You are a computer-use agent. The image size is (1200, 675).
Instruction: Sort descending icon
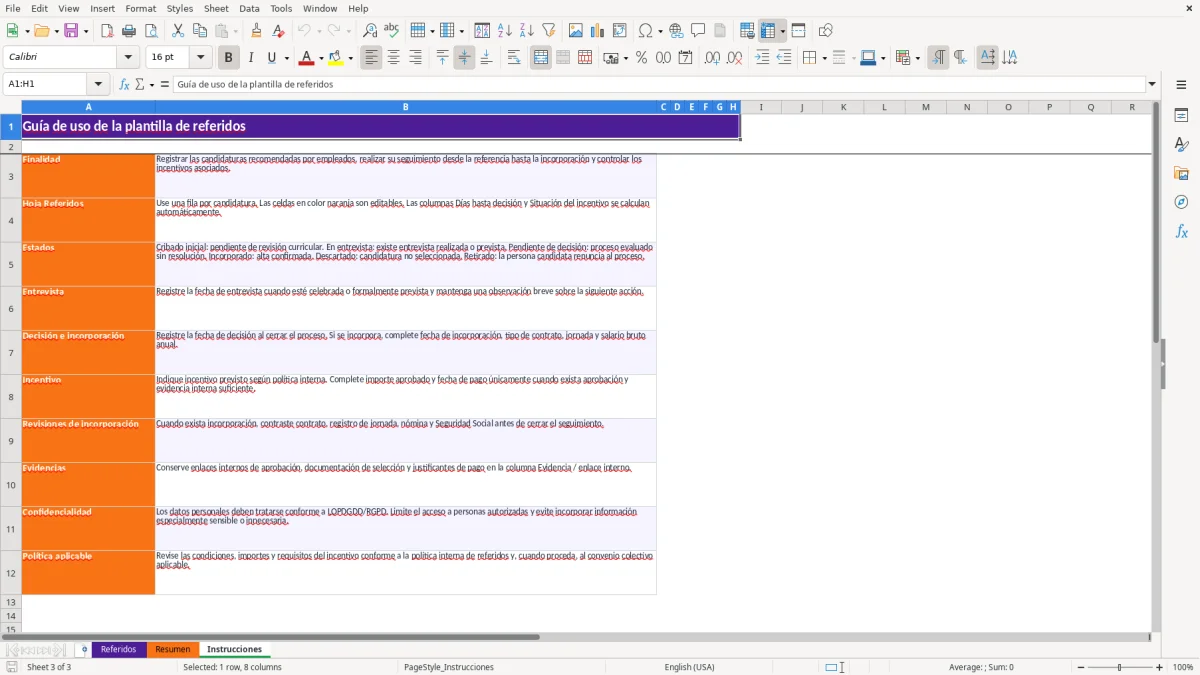click(x=526, y=31)
